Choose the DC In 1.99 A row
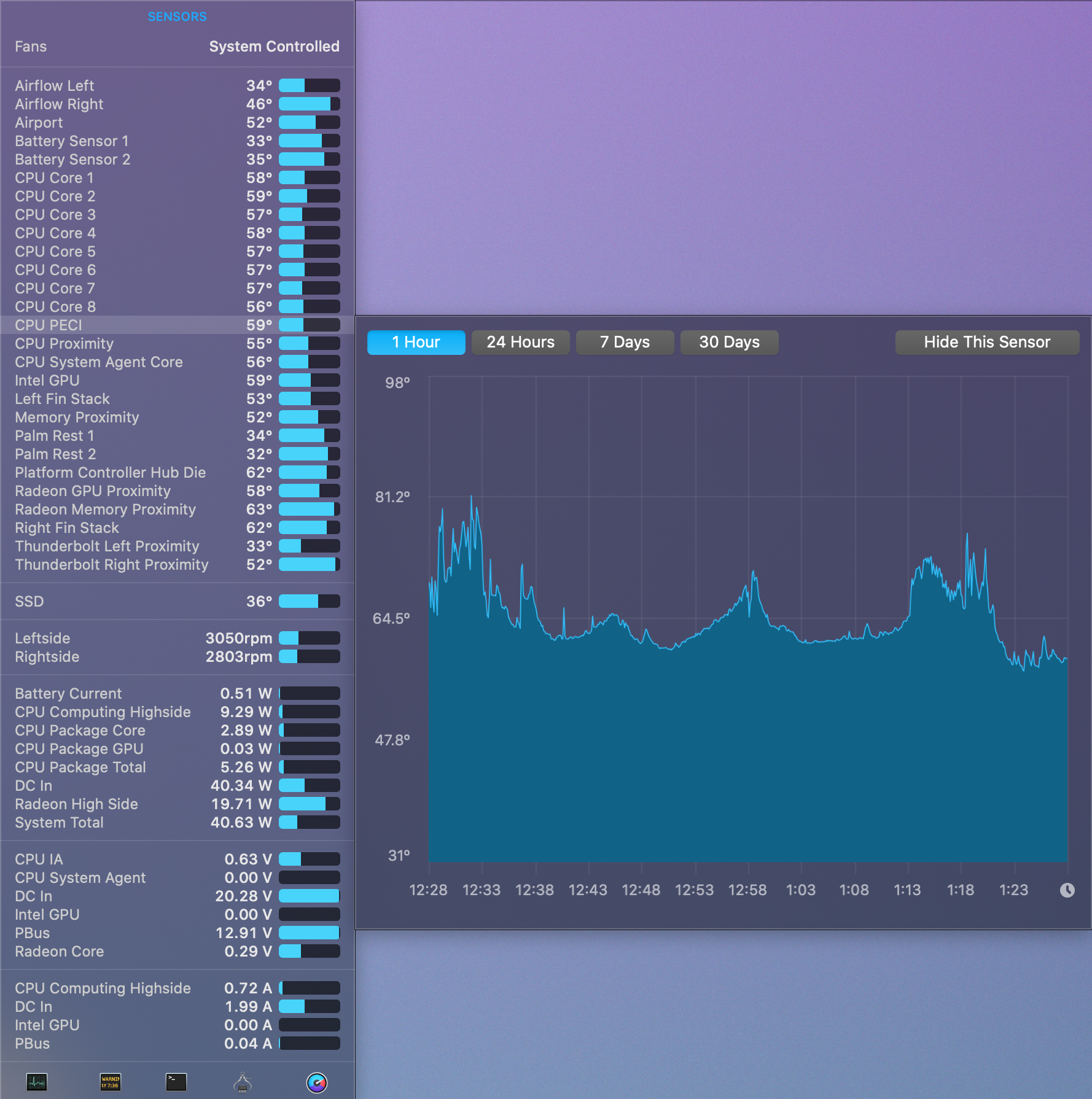The width and height of the screenshot is (1092, 1099). pyautogui.click(x=177, y=1006)
